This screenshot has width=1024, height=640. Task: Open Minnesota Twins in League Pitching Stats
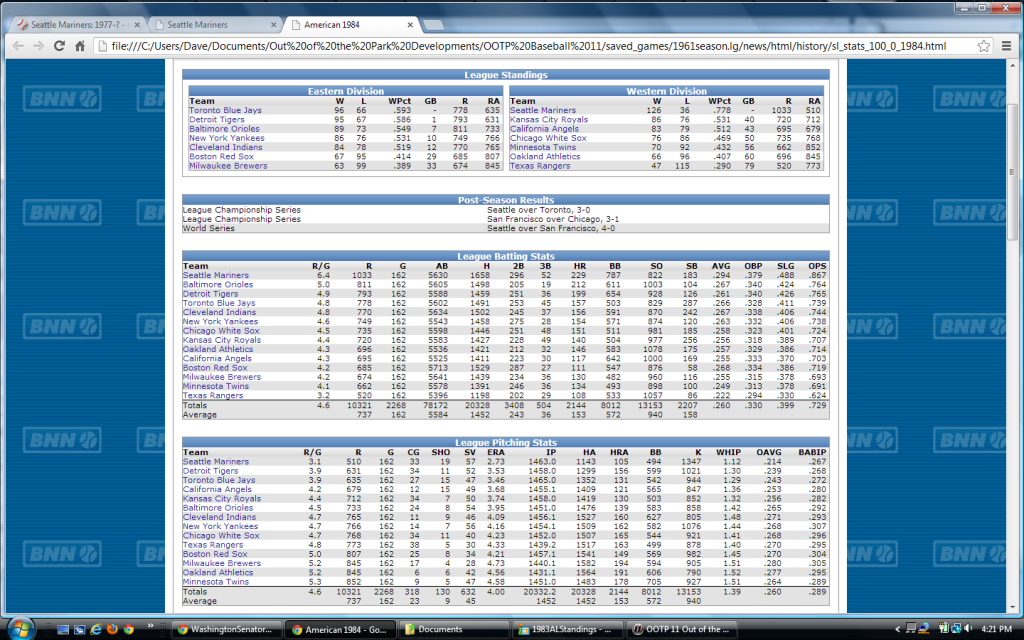(216, 582)
